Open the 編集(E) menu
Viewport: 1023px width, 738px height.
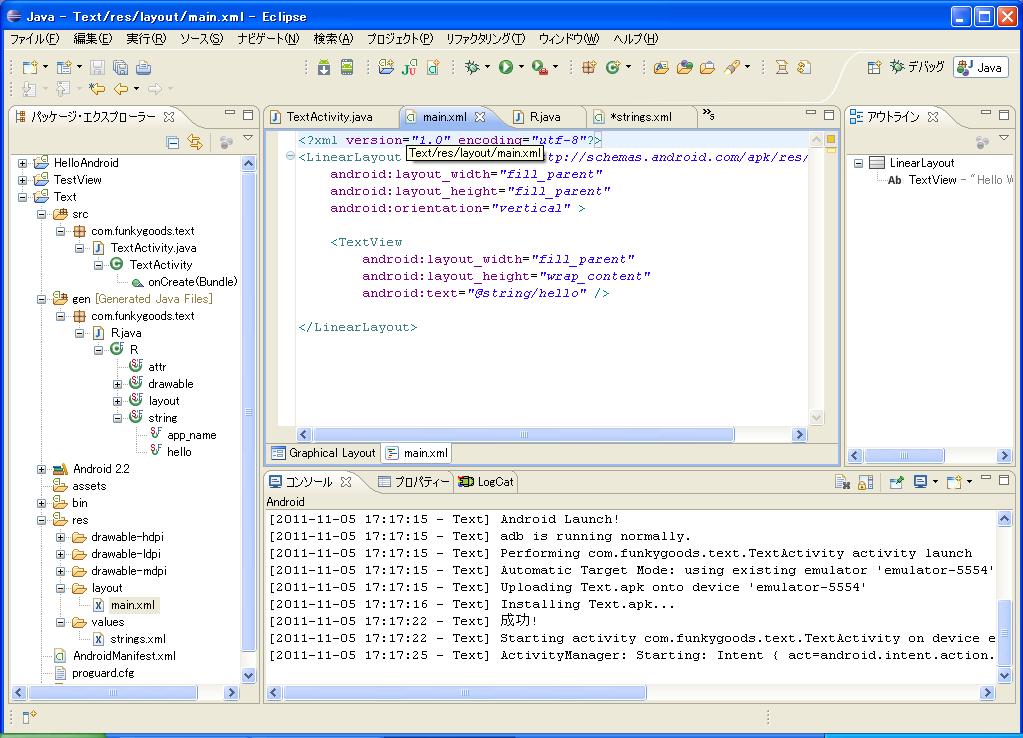tap(93, 38)
